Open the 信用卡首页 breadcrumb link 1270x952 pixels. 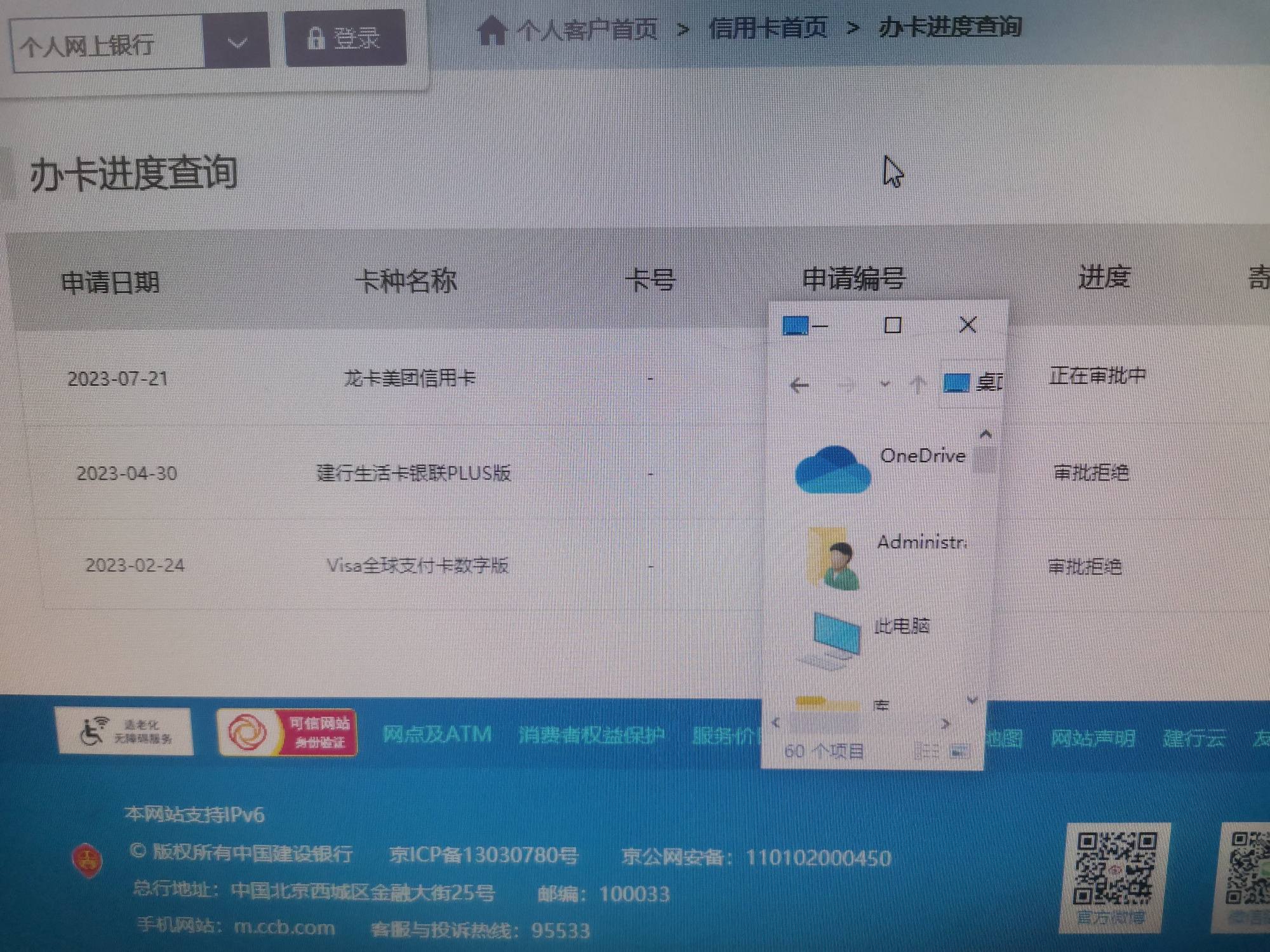(x=768, y=28)
